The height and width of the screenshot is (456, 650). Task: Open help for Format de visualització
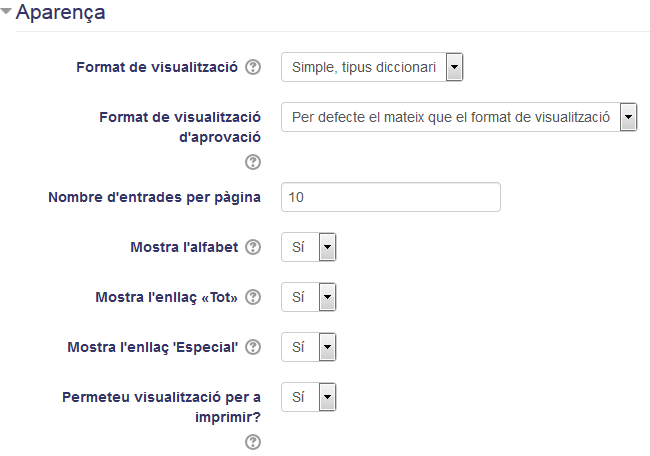pyautogui.click(x=253, y=67)
